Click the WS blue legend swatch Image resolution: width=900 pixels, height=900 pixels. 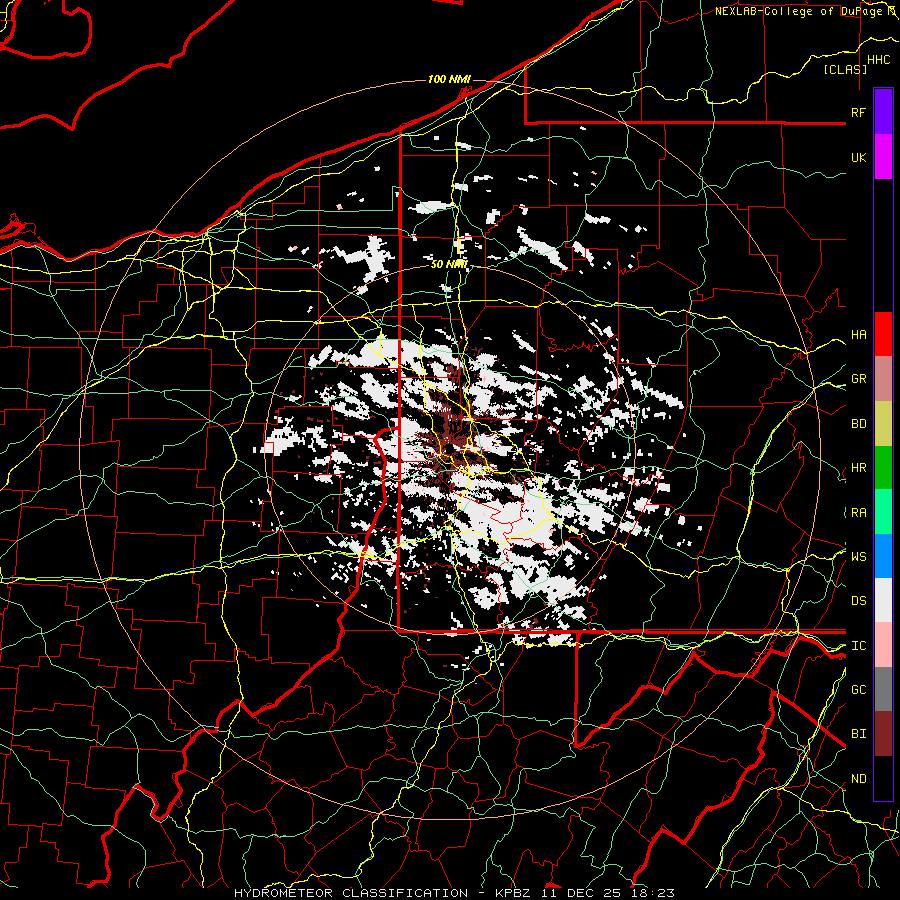[x=883, y=556]
